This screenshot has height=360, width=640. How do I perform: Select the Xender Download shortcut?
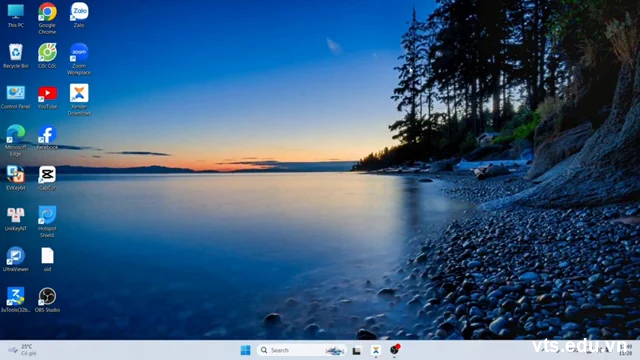[x=79, y=100]
